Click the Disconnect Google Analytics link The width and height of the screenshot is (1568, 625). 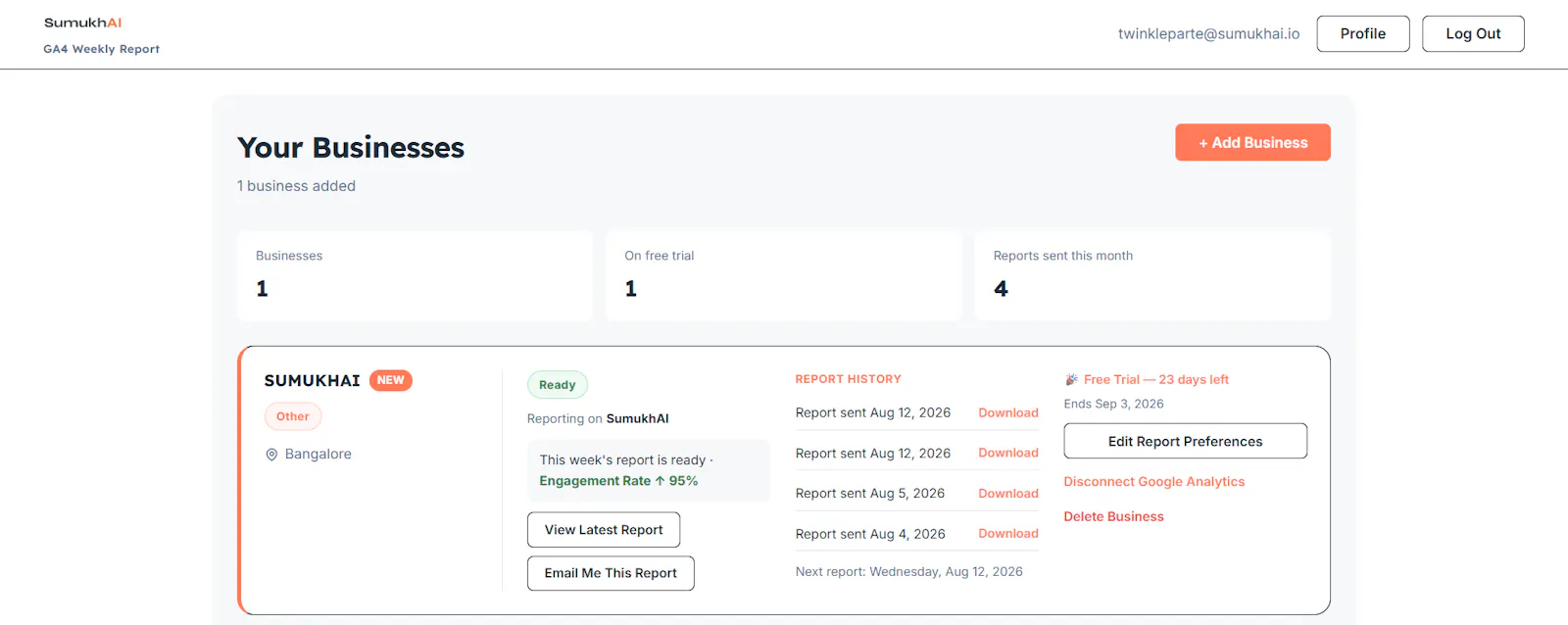click(1153, 482)
